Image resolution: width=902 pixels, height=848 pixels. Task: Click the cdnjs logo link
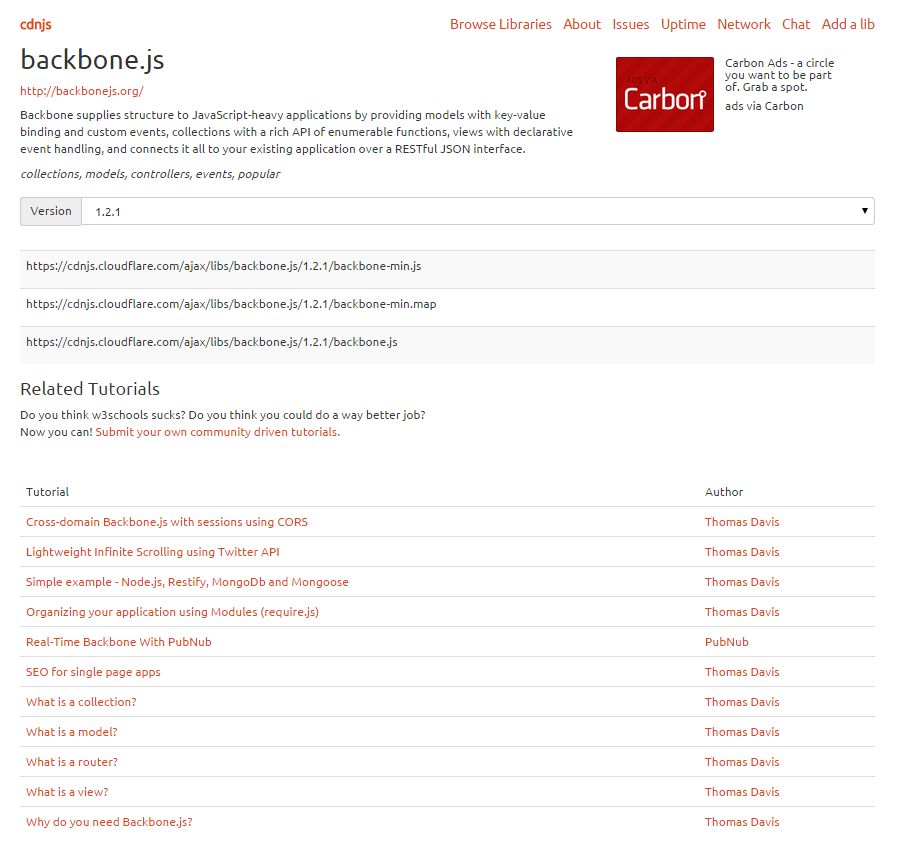(36, 25)
